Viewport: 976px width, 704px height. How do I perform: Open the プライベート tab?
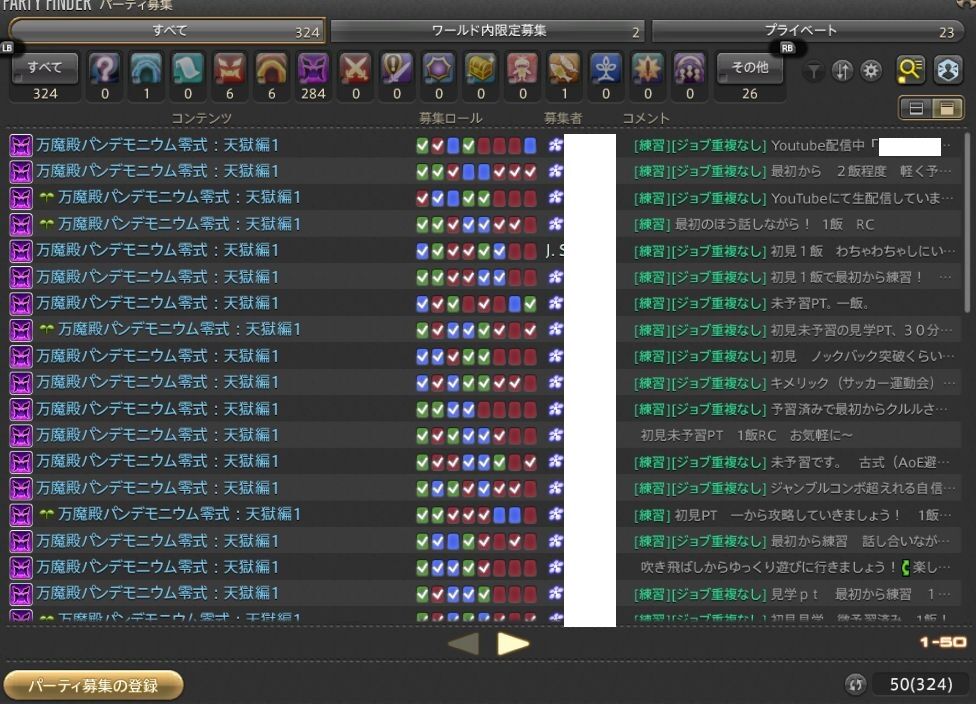[x=807, y=31]
